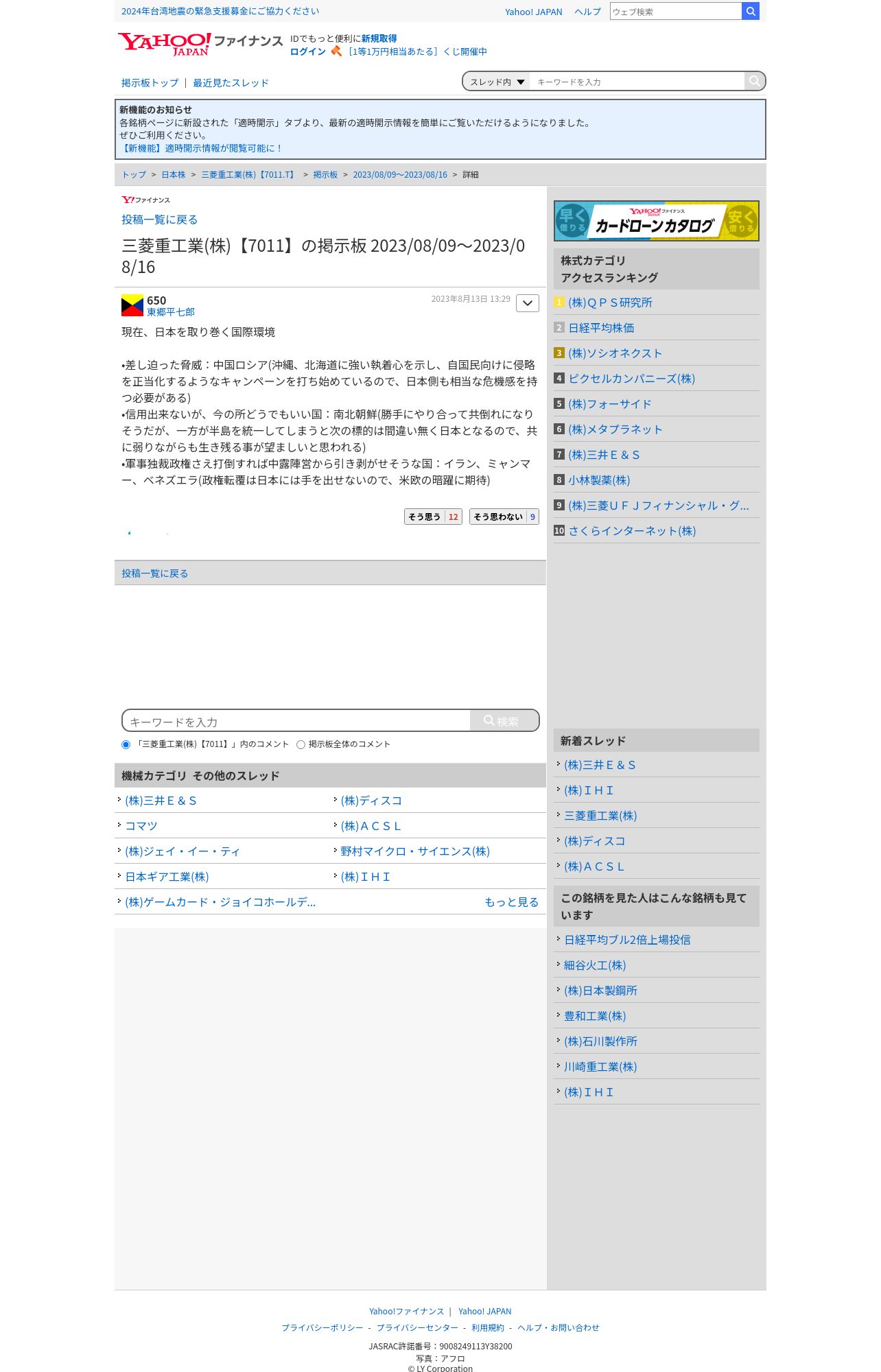Select the 掲示板全体のコメント radio button
This screenshot has height=1372, width=881.
(301, 744)
